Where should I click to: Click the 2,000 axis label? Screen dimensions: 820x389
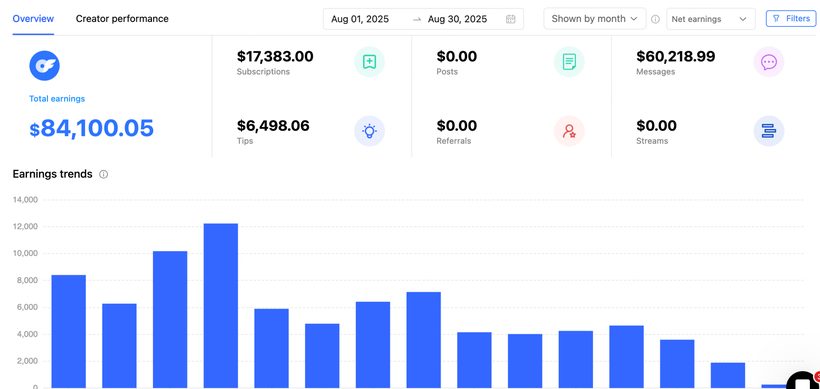(26, 361)
